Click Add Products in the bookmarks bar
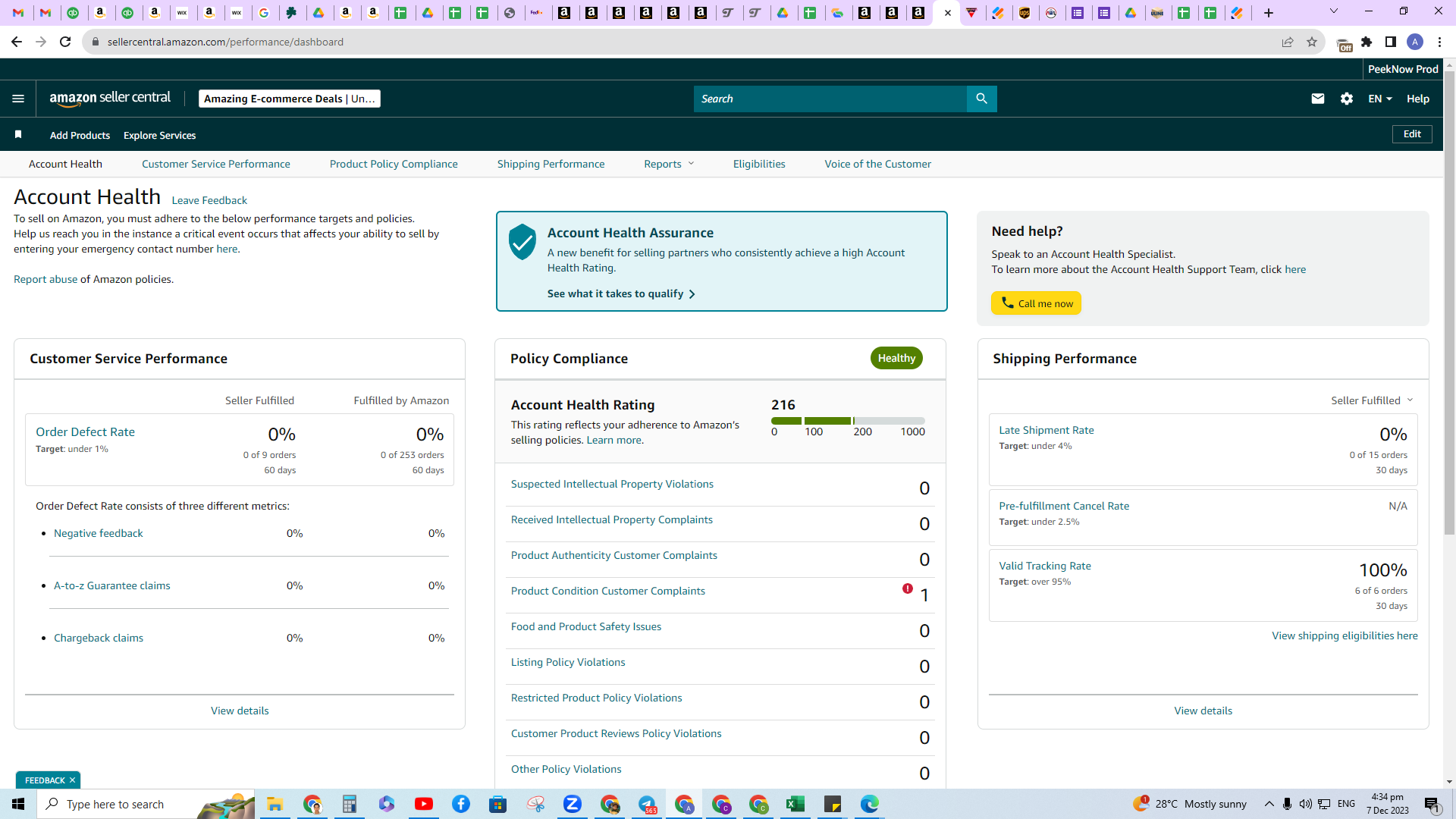This screenshot has width=1456, height=819. [80, 135]
